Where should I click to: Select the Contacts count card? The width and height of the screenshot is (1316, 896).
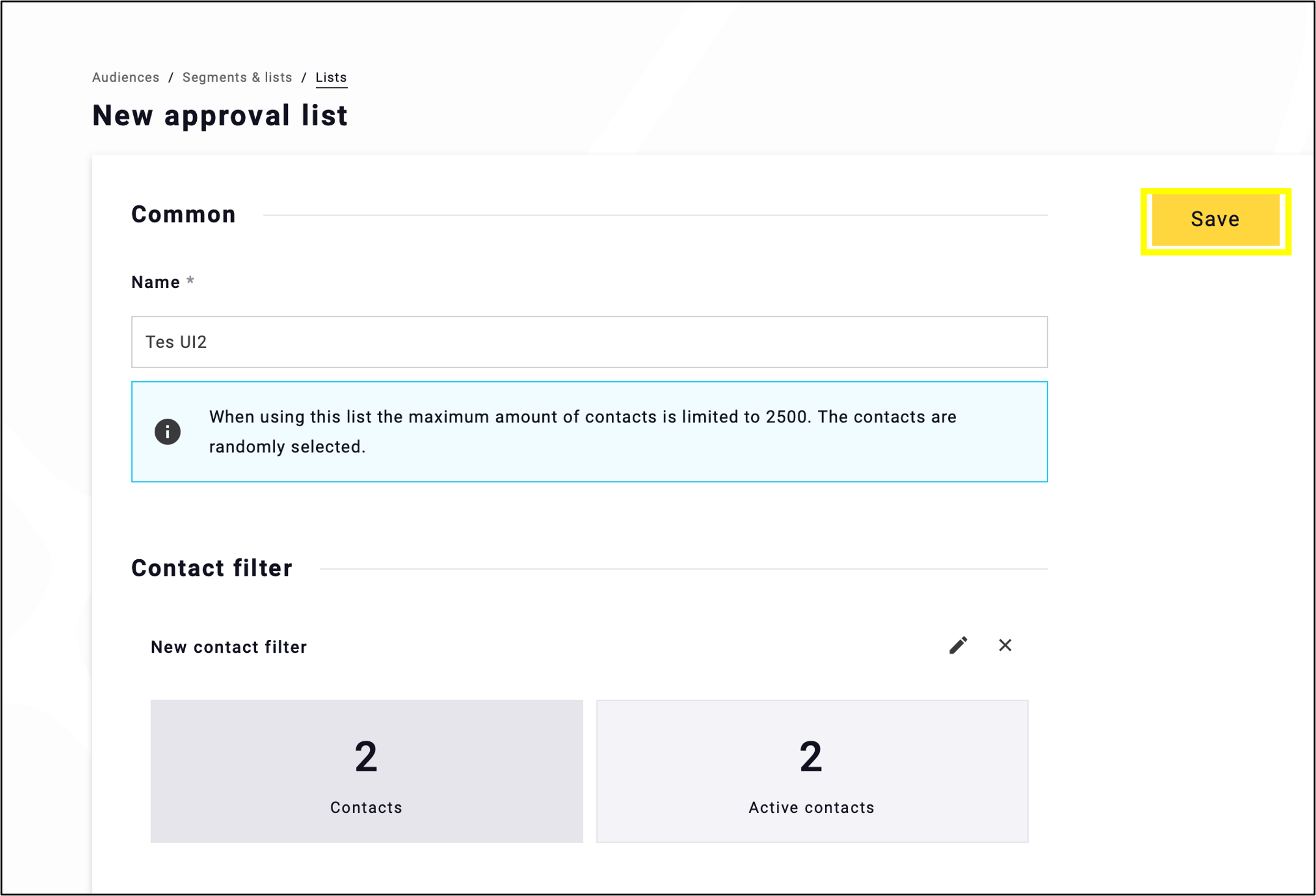367,771
